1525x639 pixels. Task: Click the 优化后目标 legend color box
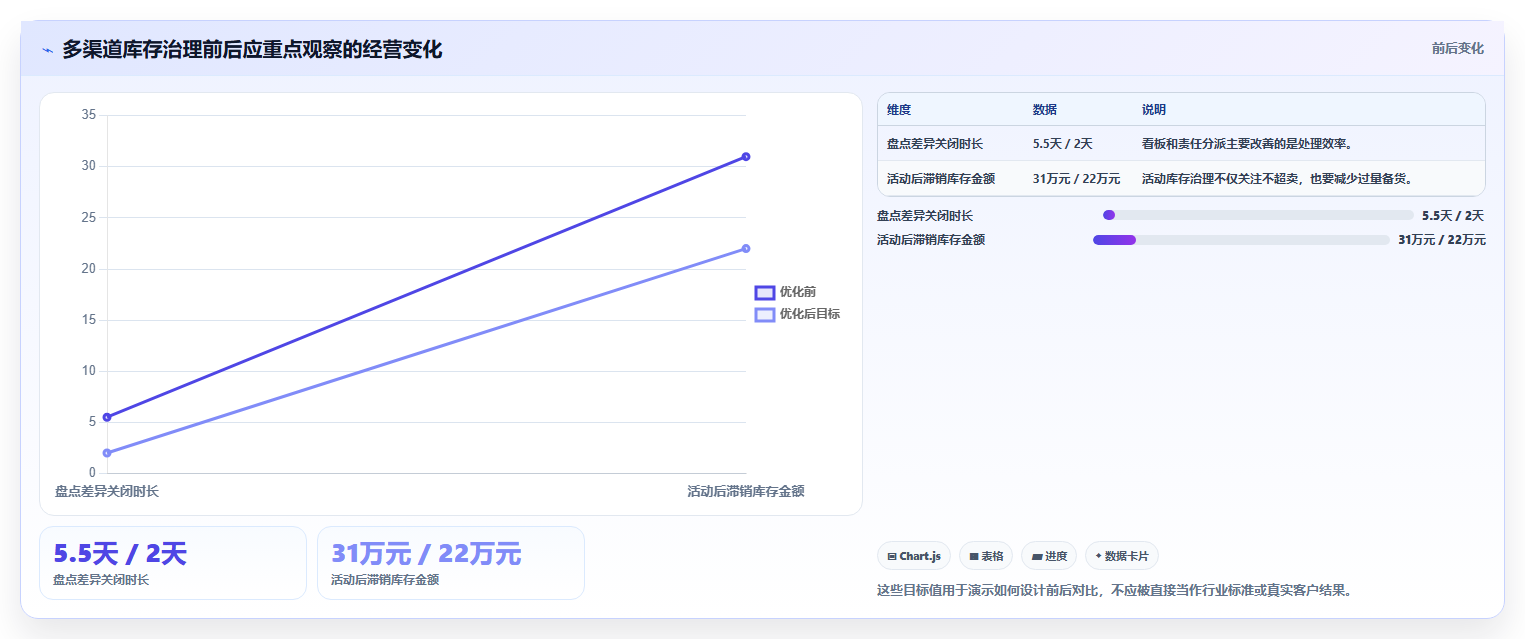pos(765,314)
